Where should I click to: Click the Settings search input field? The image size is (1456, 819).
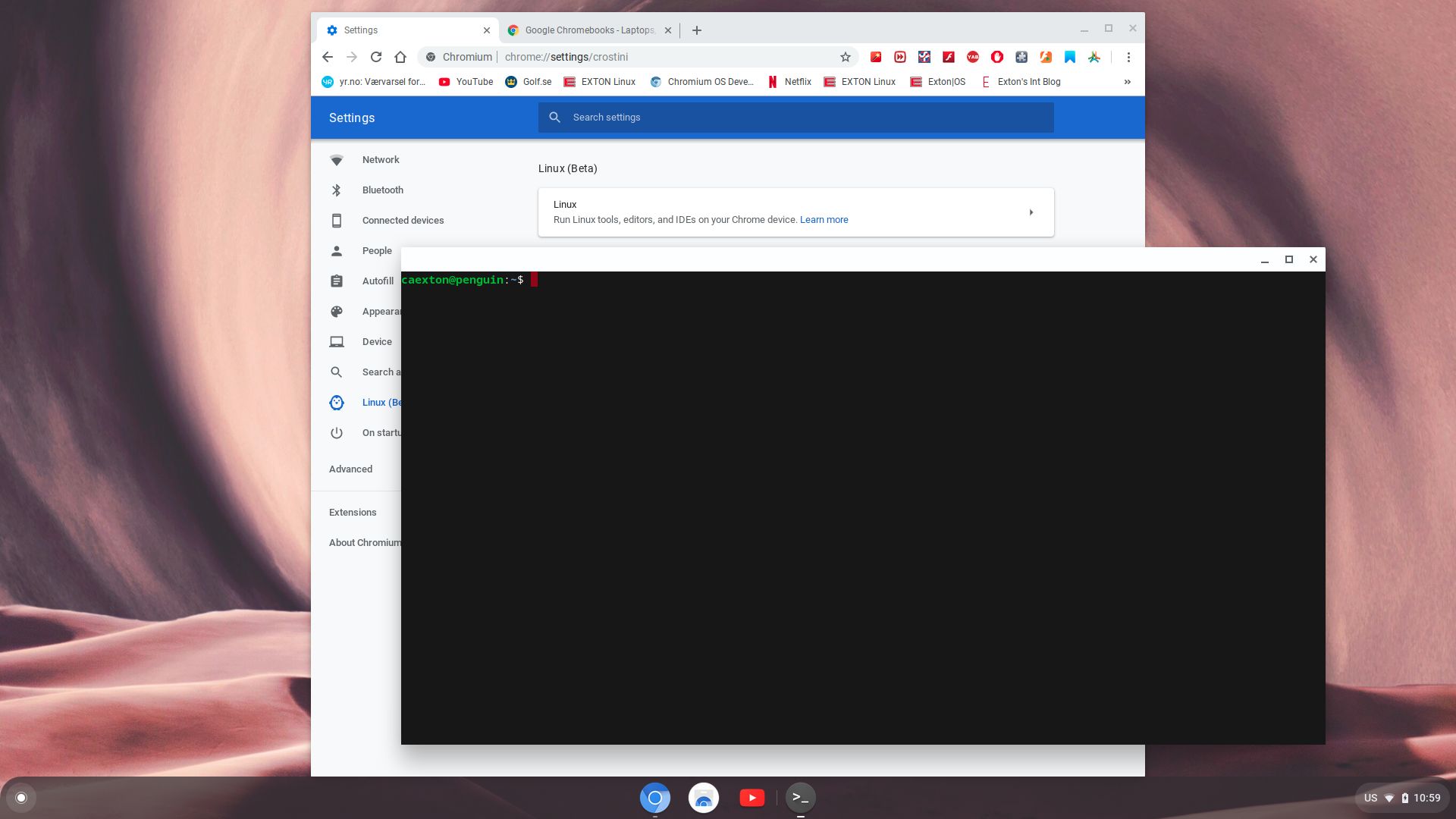coord(796,117)
